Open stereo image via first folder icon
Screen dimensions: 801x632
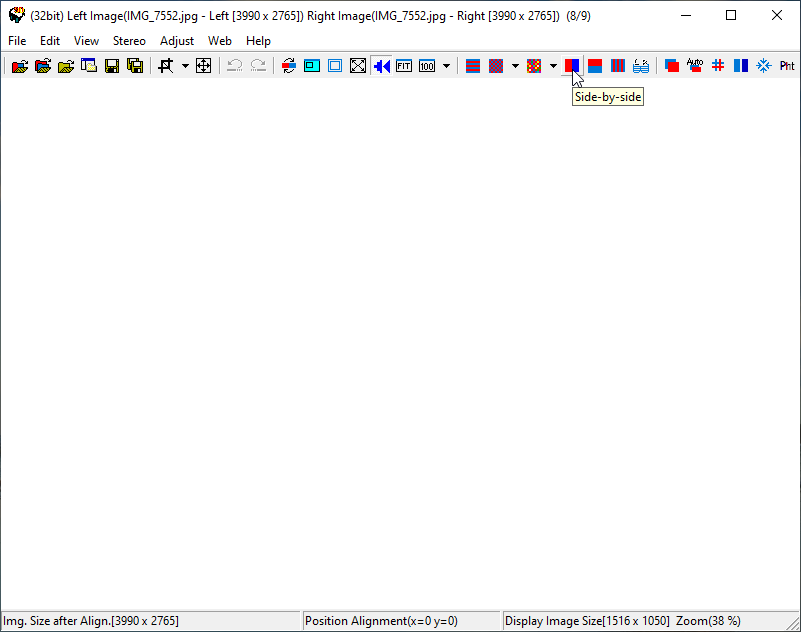coord(20,66)
